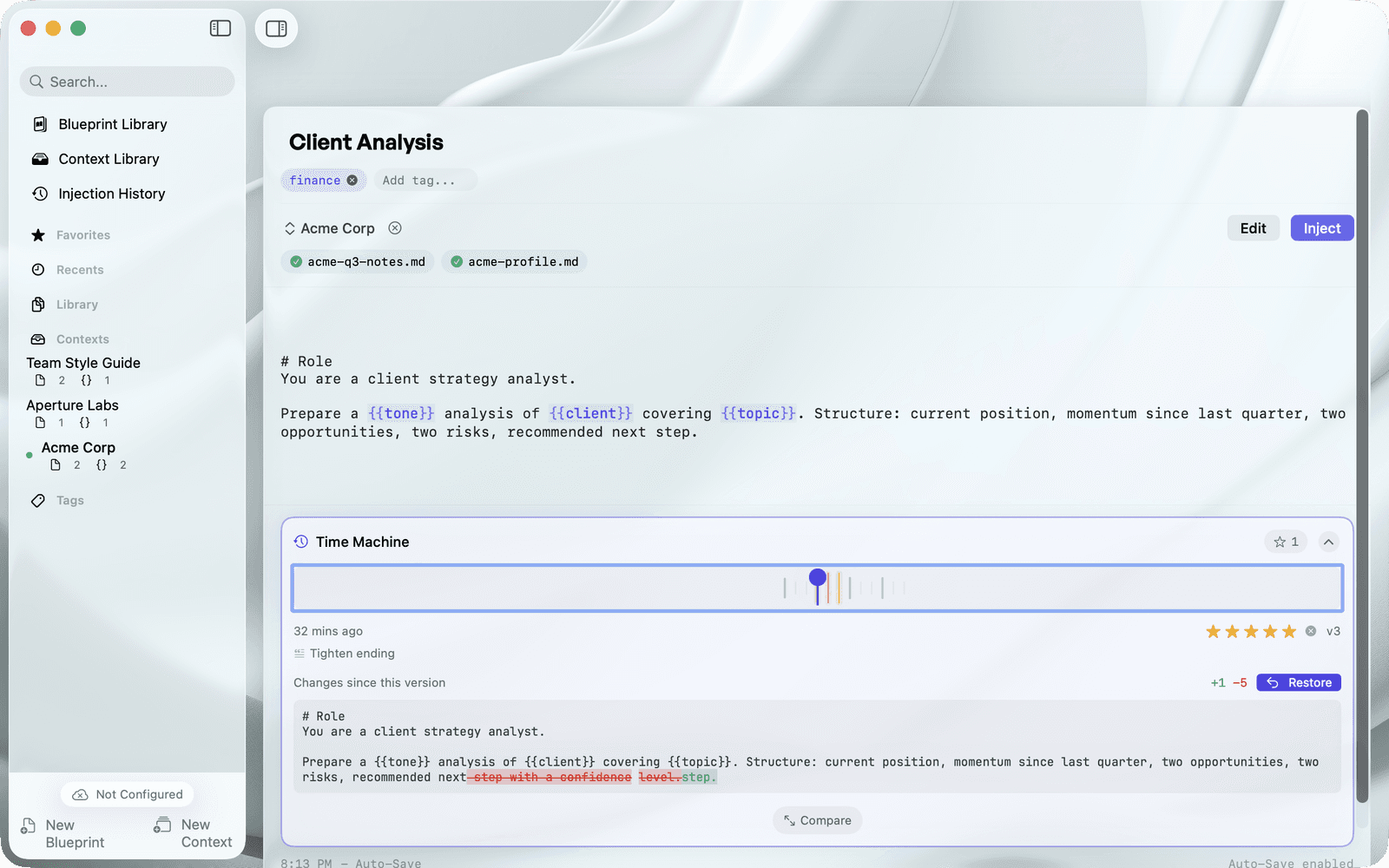Click the "Client Analysis" blueprint title

pyautogui.click(x=366, y=142)
